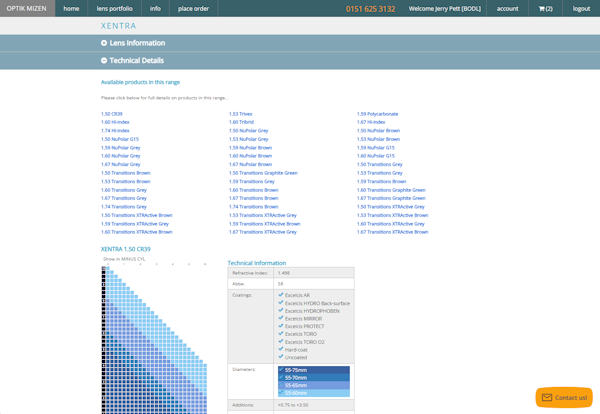Viewport: 600px width, 414px height.
Task: Click the phone number 0151 625 3132
Action: coord(370,9)
